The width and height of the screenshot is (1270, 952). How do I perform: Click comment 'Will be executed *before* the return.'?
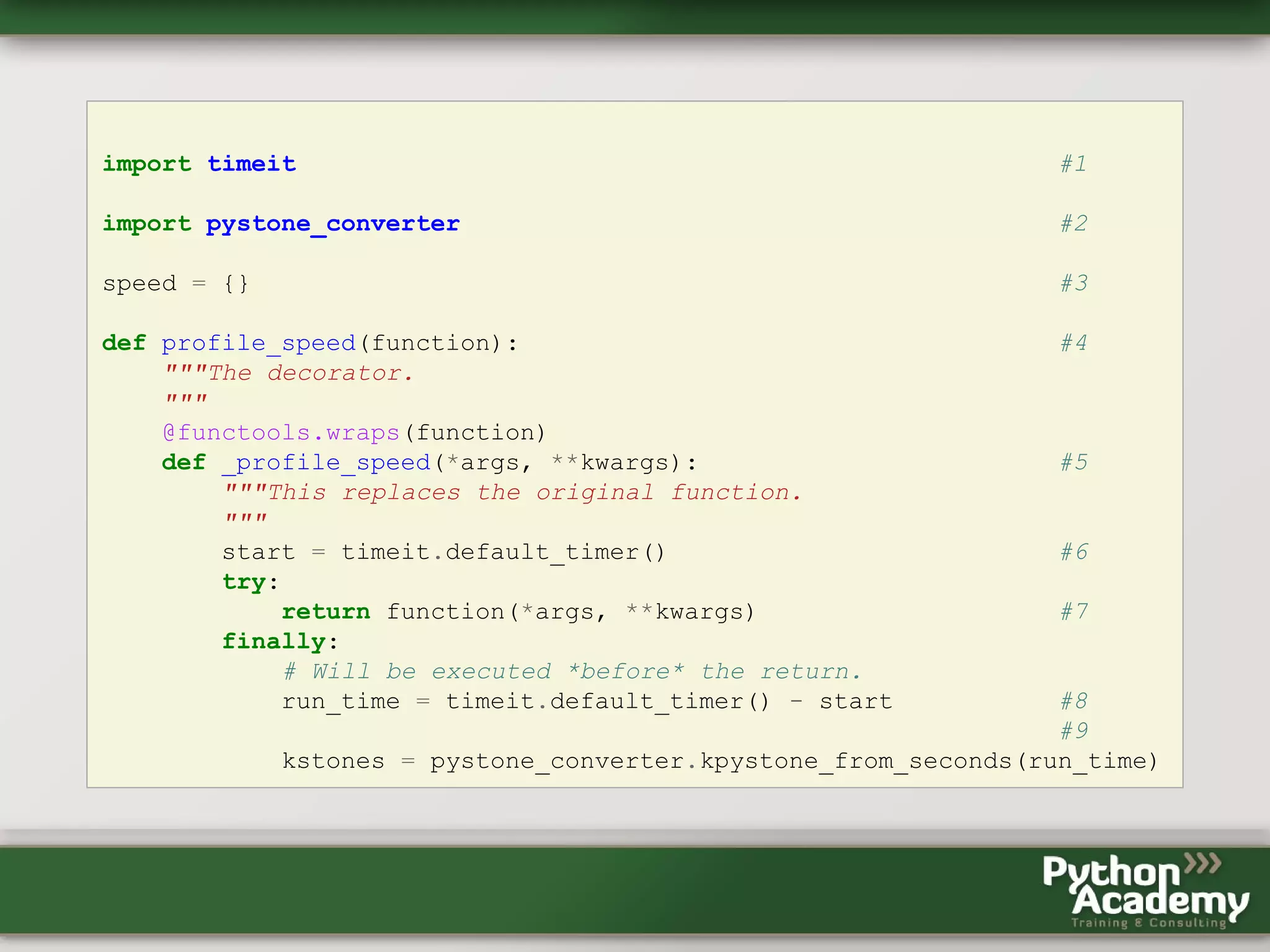[572, 671]
